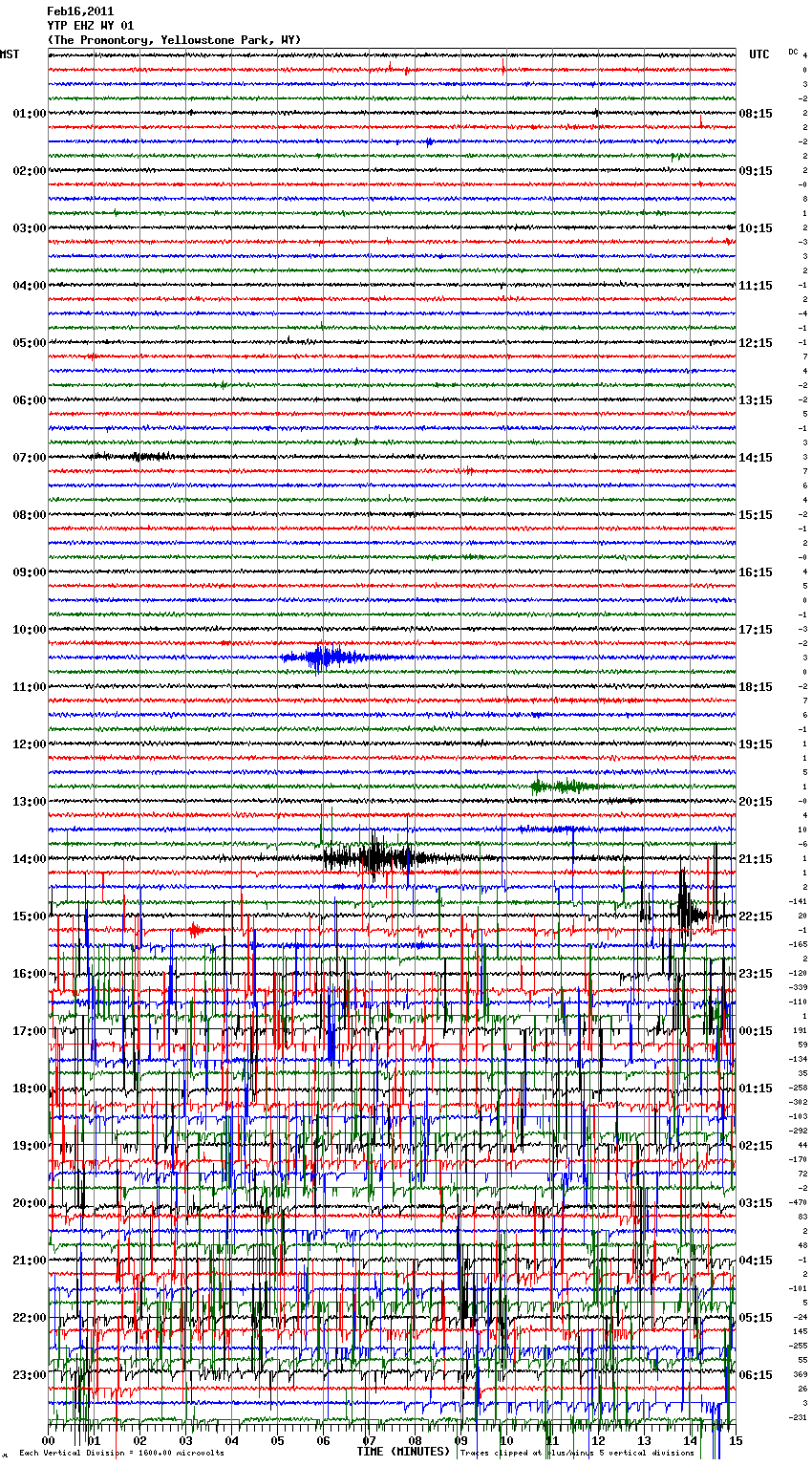Viewport: 812px width, 1466px height.
Task: Select the DC value -231
Action: pyautogui.click(x=798, y=1417)
